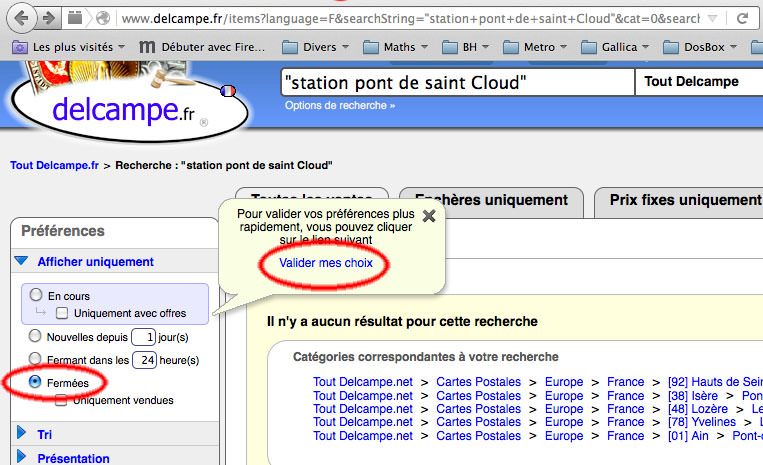Select the En cours radio button
Viewport: 763px width, 465px height.
coord(36,295)
